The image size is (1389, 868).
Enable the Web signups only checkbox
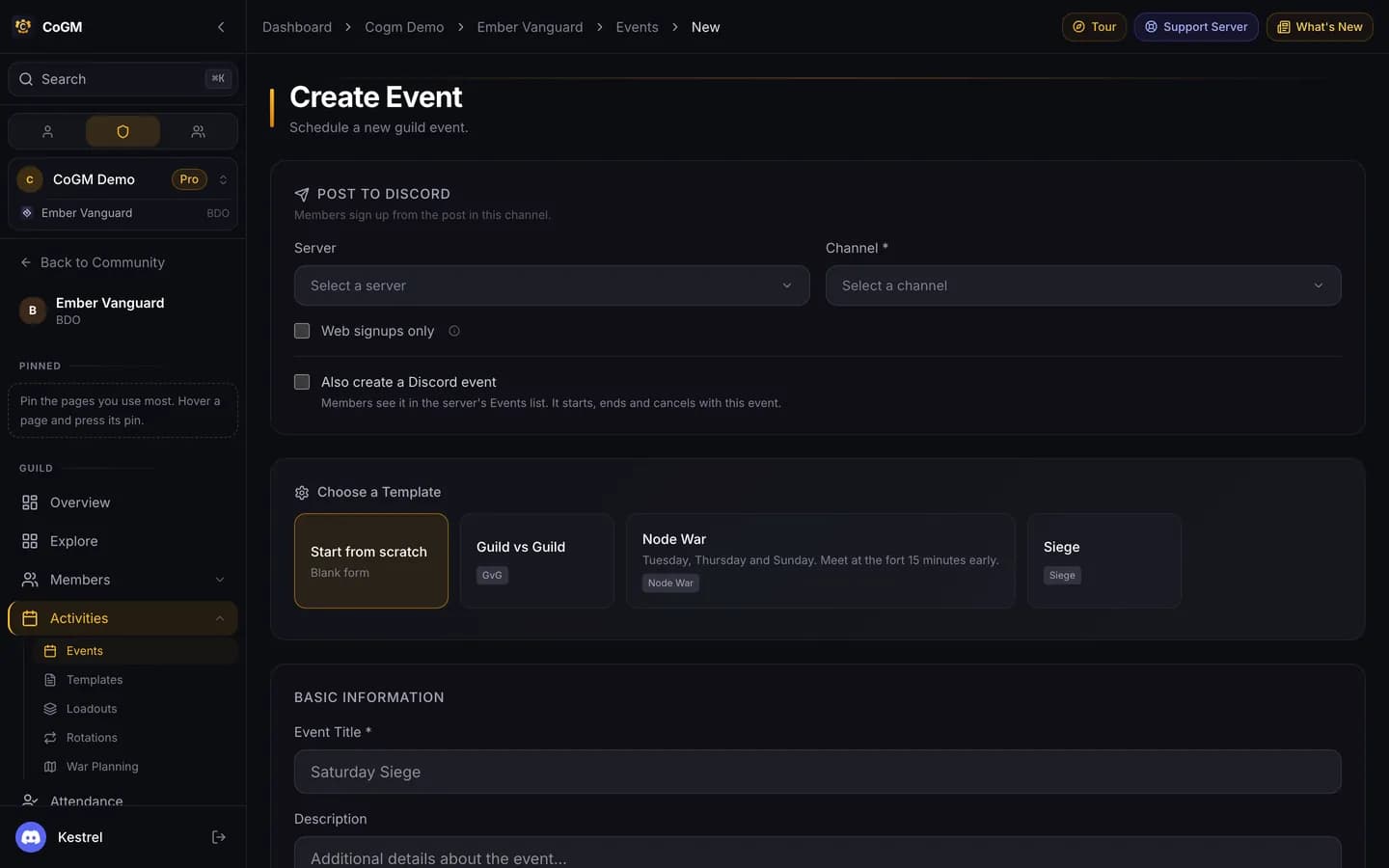click(x=302, y=331)
